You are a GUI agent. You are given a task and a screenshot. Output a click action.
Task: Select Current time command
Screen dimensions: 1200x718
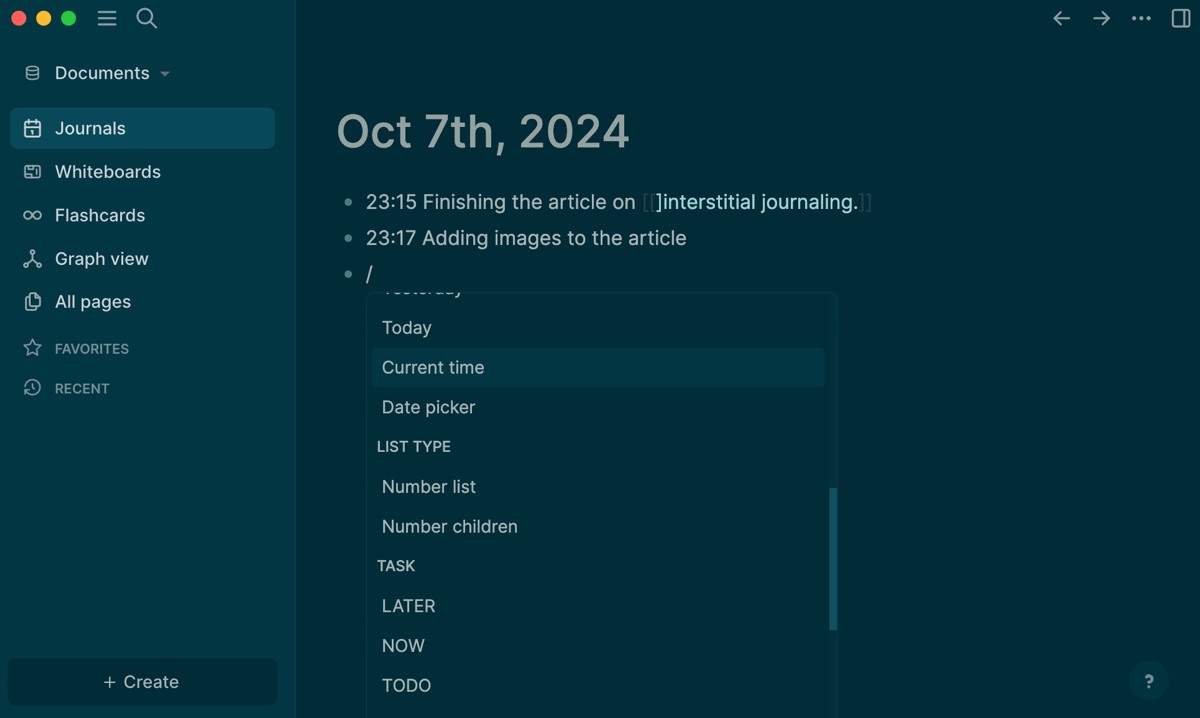(598, 367)
